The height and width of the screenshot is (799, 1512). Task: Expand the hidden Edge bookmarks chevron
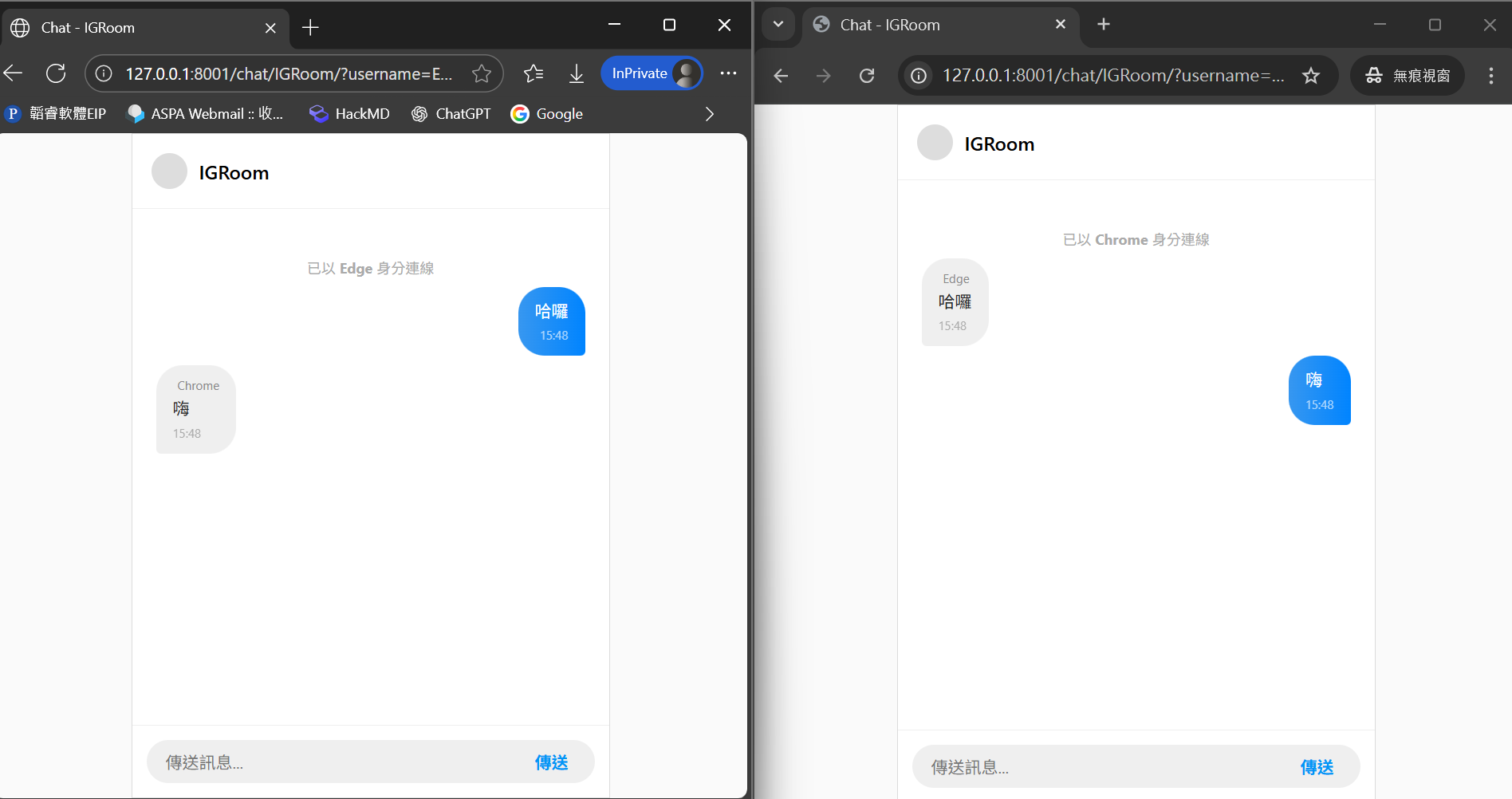[x=709, y=114]
